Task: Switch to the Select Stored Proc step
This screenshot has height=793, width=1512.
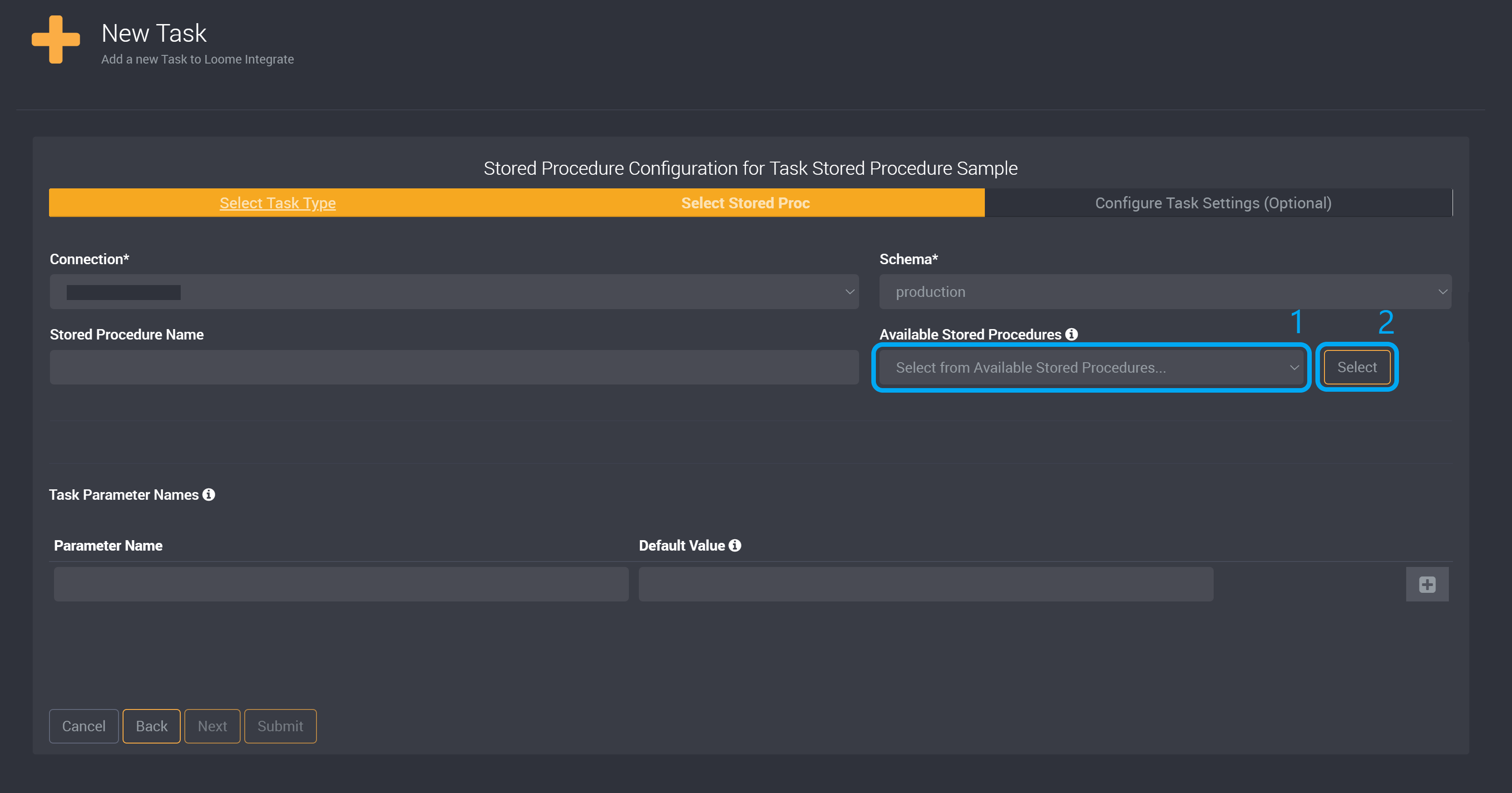Action: (x=746, y=203)
